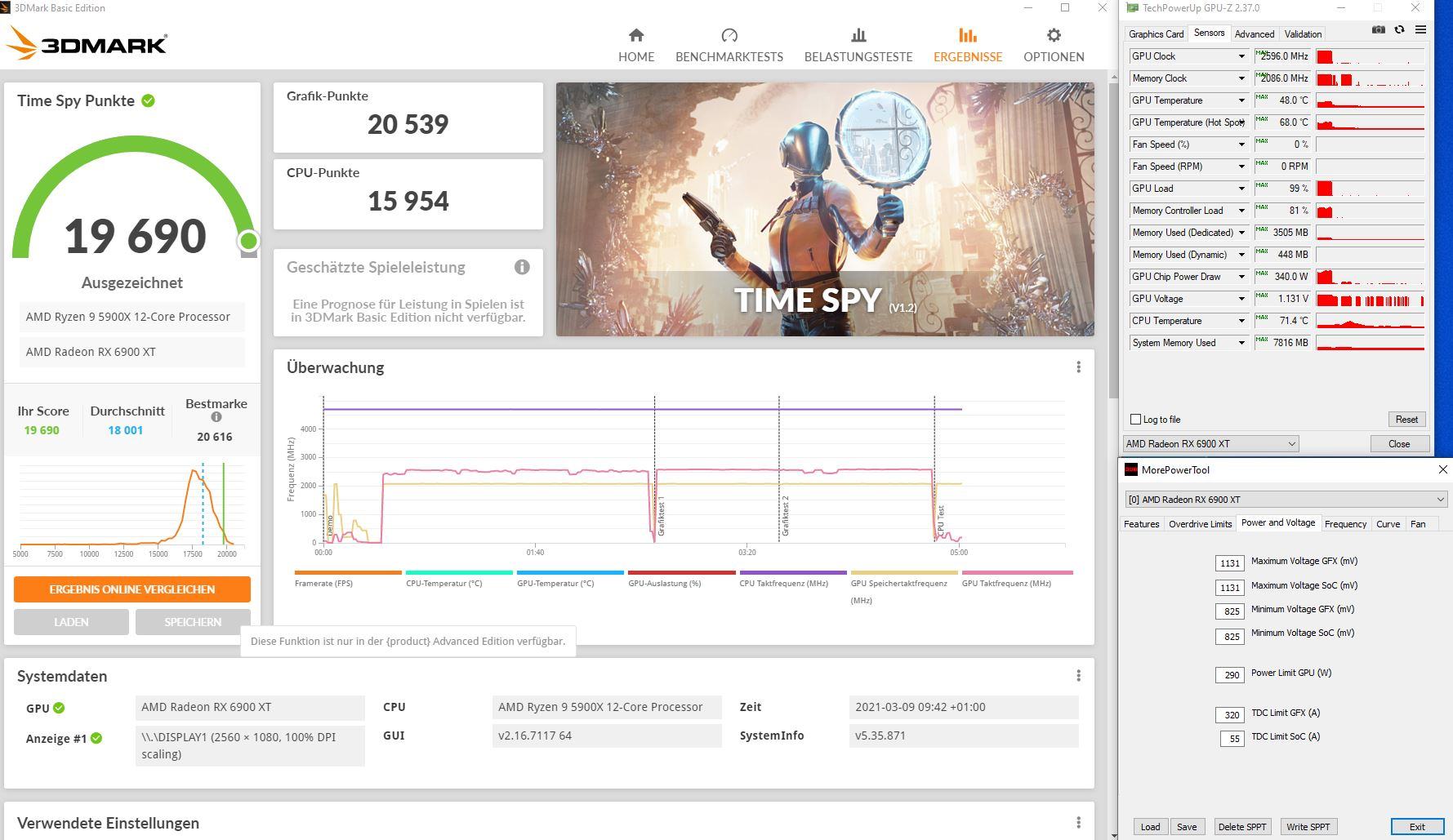Expand the GPU Clock sensor dropdown
The height and width of the screenshot is (840, 1453).
coord(1241,56)
